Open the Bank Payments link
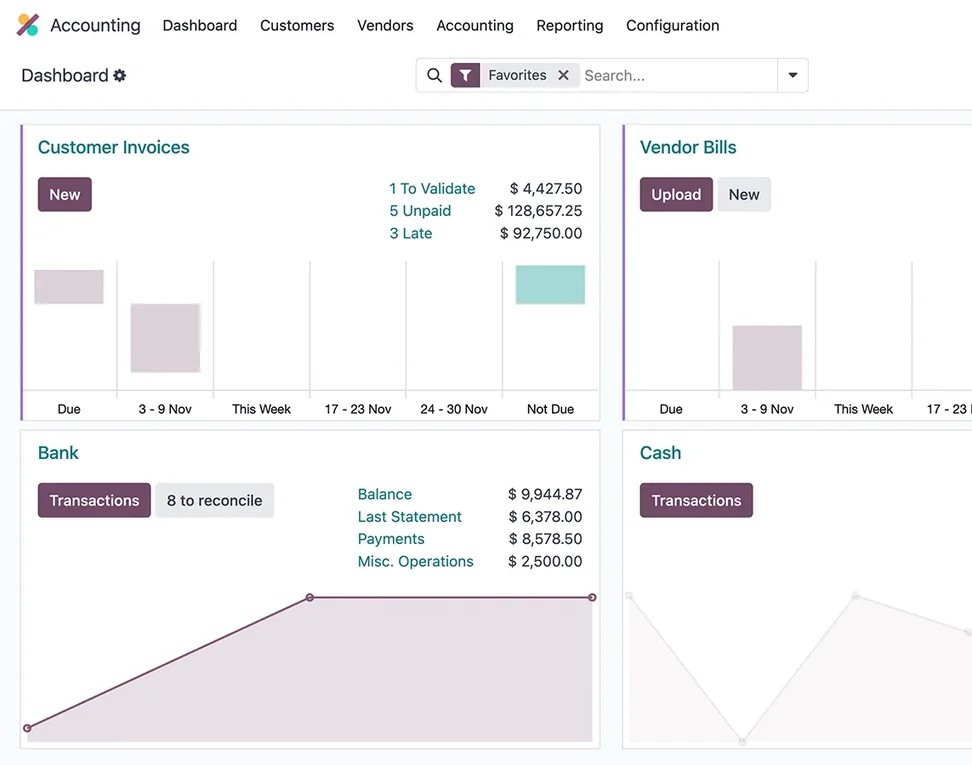972x765 pixels. click(x=391, y=539)
